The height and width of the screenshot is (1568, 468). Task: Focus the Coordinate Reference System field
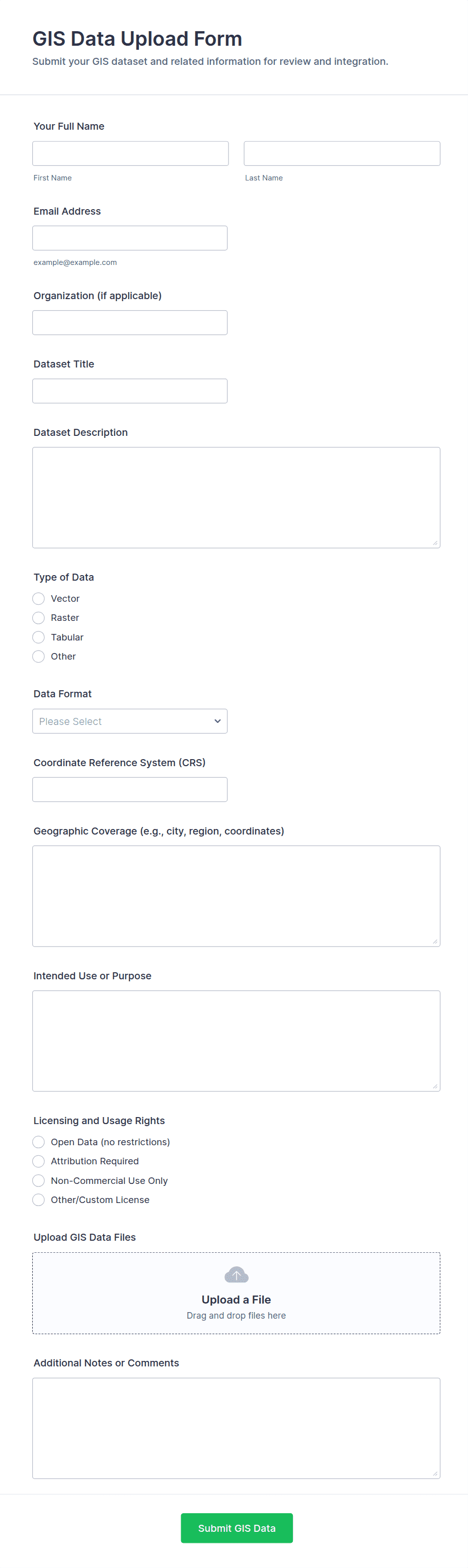click(x=130, y=789)
